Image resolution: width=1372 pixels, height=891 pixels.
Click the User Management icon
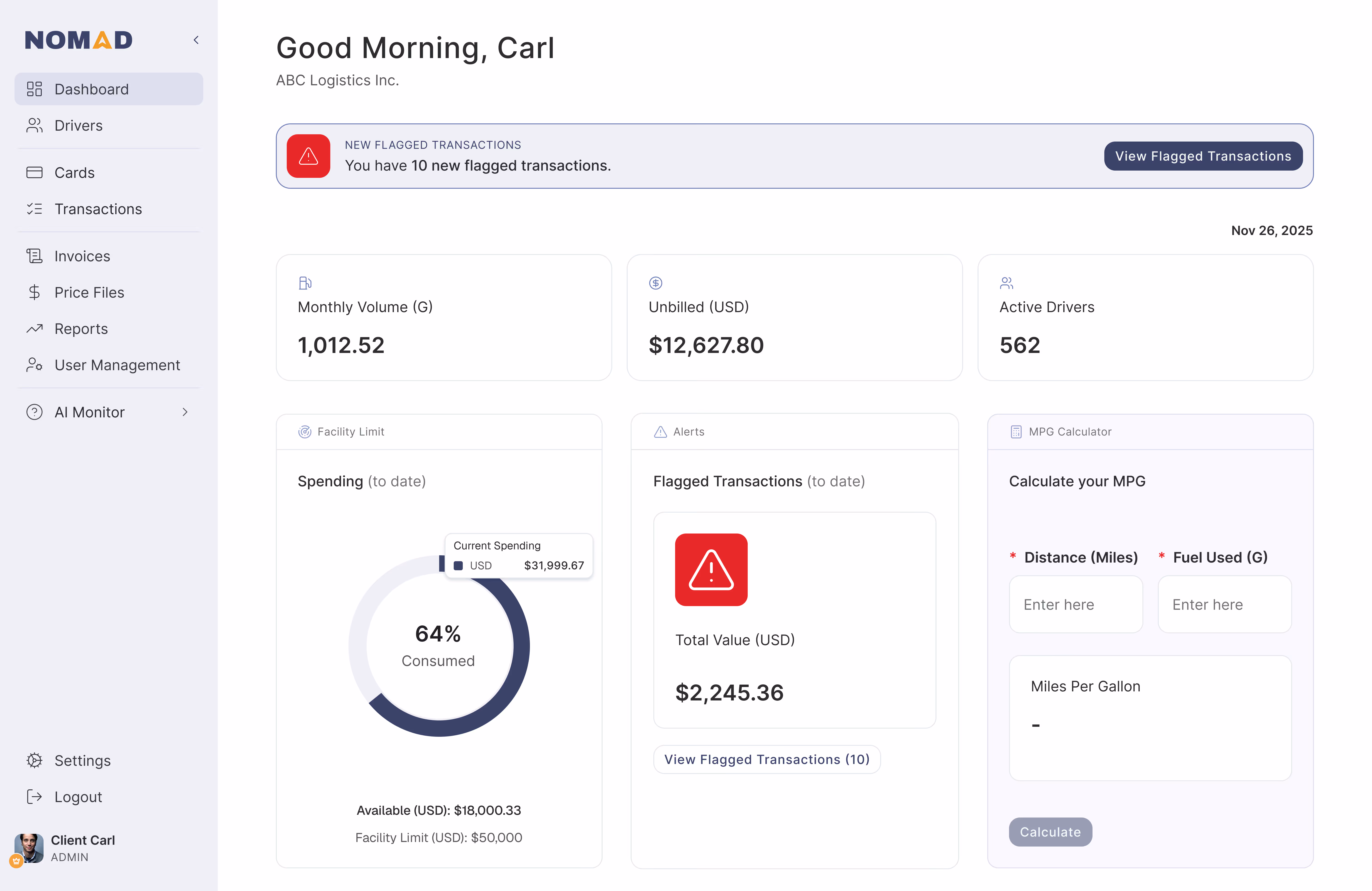coord(34,365)
